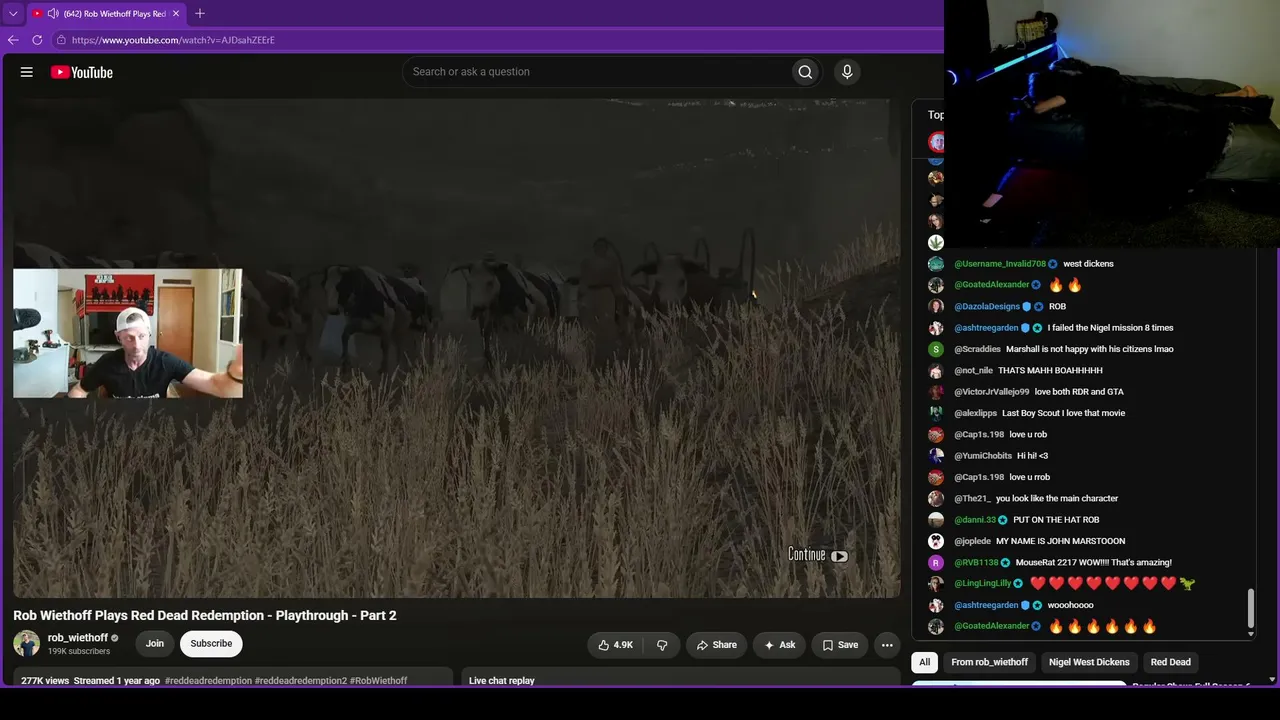Screen dimensions: 1280x720
Task: Click @Scraddies username in chat
Action: pos(977,349)
